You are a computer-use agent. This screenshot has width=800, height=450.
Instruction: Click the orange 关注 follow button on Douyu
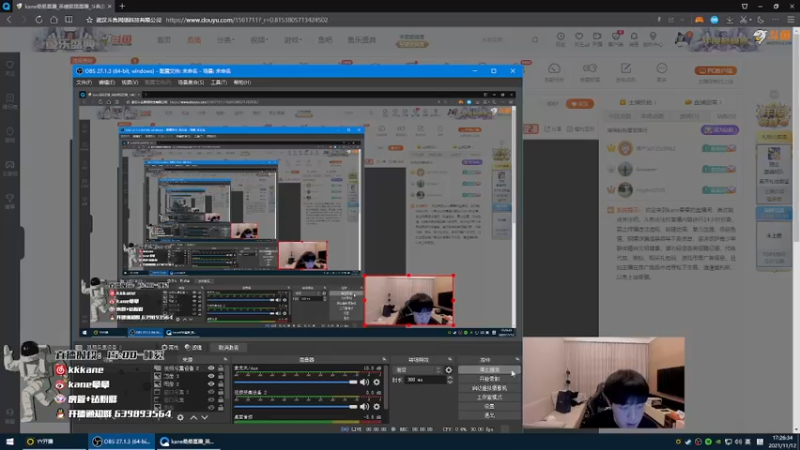click(580, 104)
